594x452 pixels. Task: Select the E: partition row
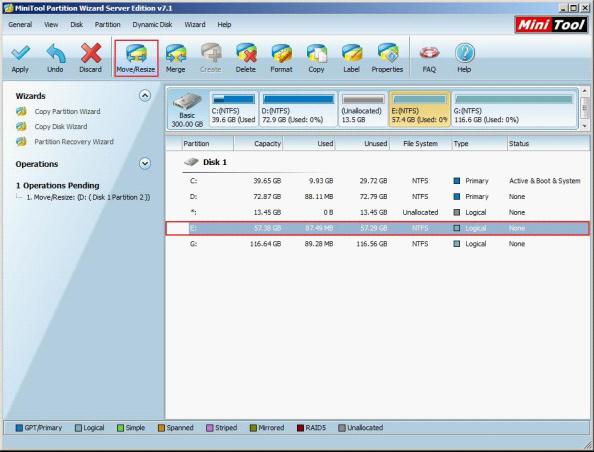(x=378, y=228)
